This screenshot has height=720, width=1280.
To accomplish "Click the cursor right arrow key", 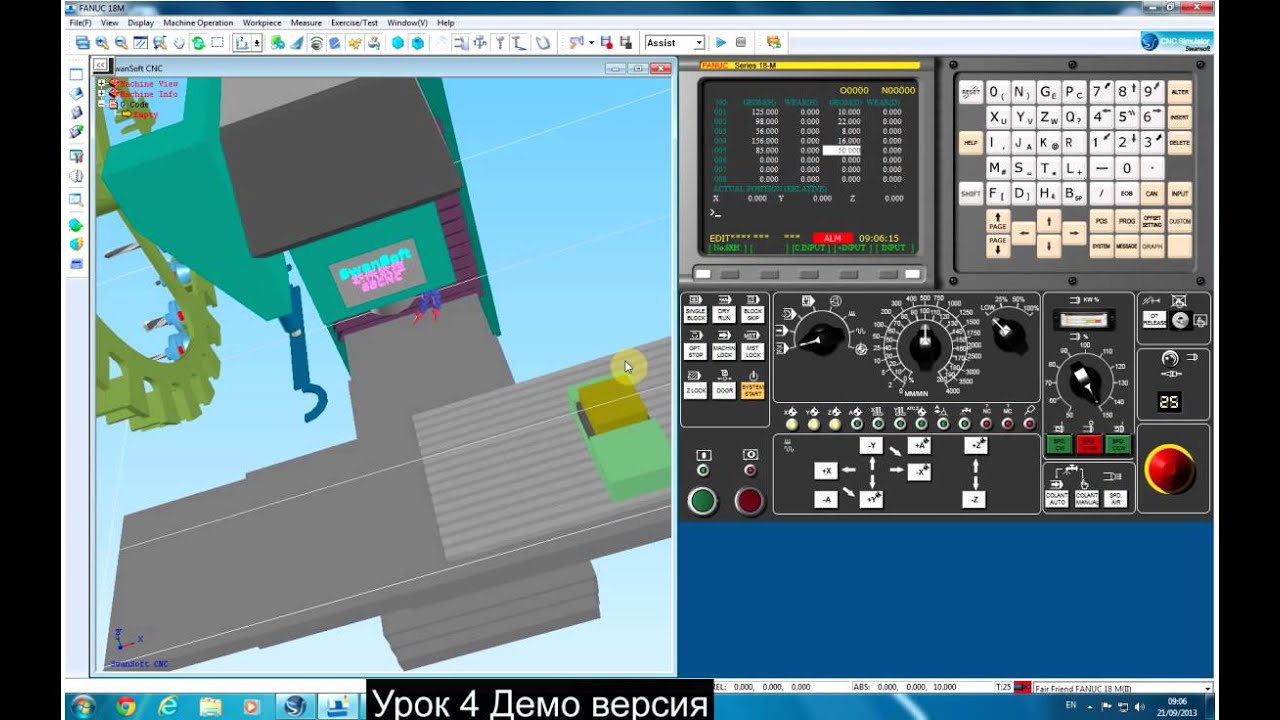I will (1074, 233).
